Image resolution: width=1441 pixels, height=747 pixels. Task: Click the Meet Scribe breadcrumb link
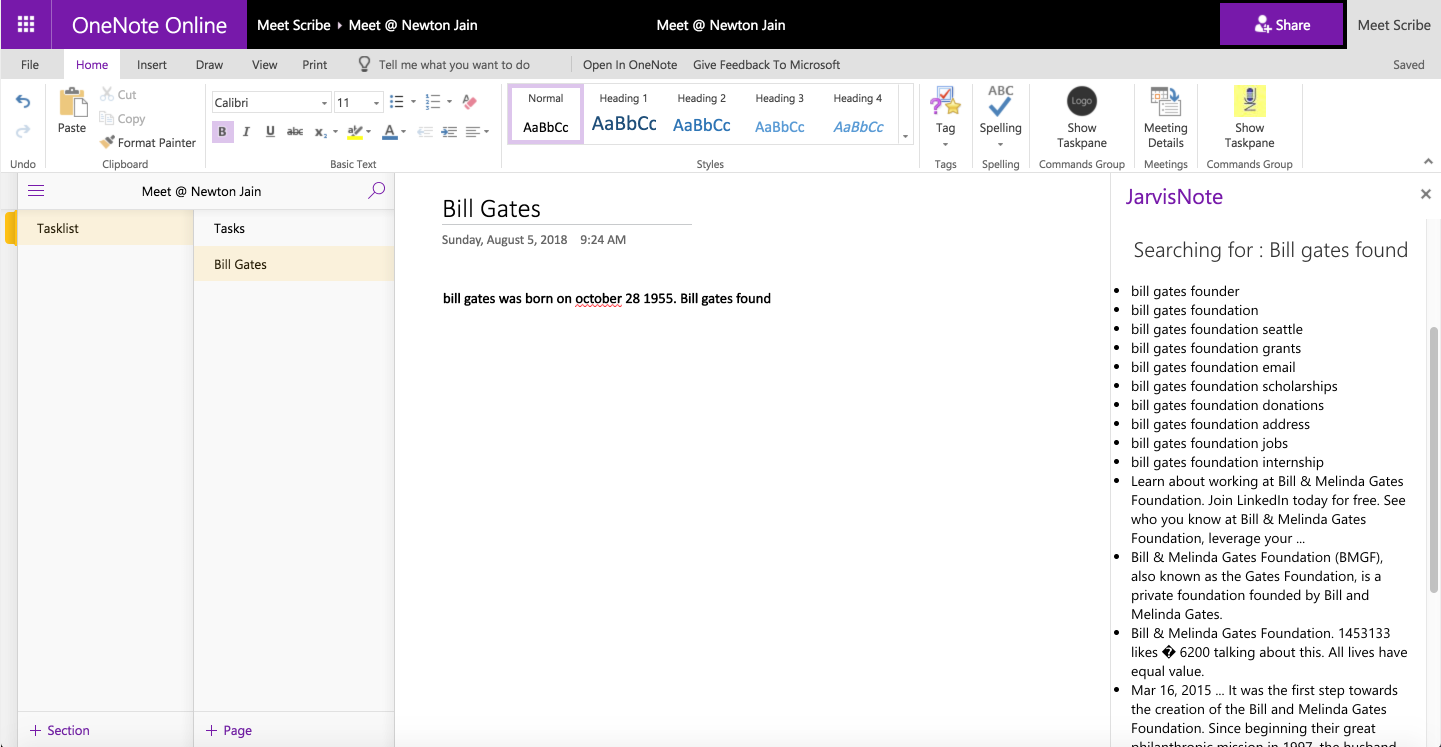(x=294, y=25)
